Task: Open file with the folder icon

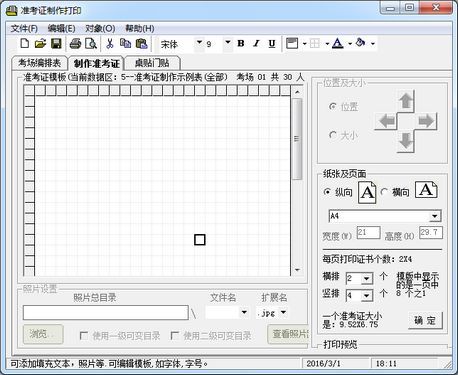Action: [40, 43]
